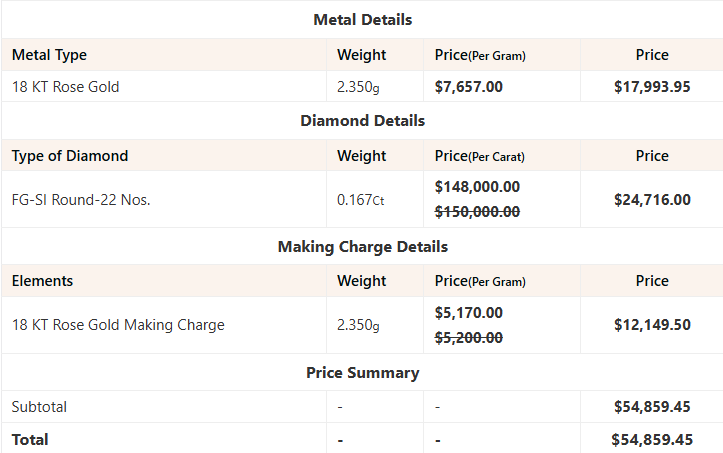This screenshot has width=723, height=453.
Task: Click the making charge rate $5,170.00
Action: 469,313
